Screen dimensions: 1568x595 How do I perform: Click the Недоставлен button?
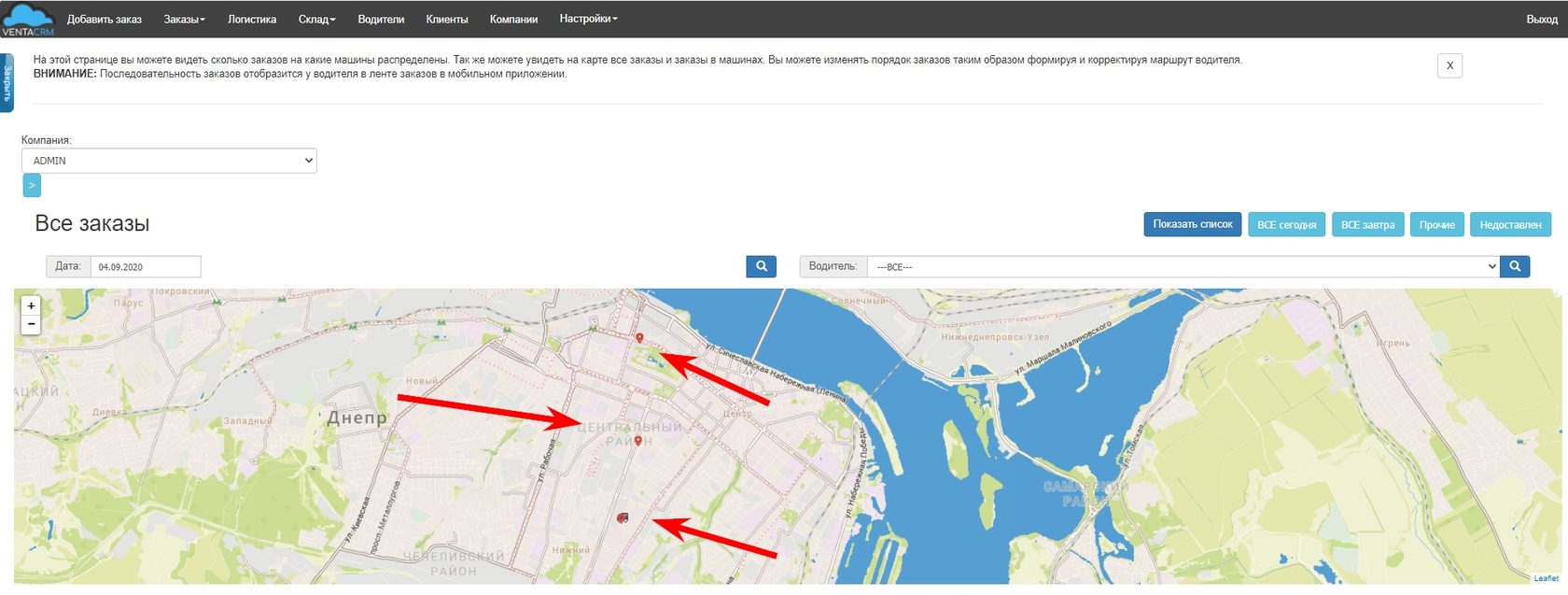tap(1510, 224)
